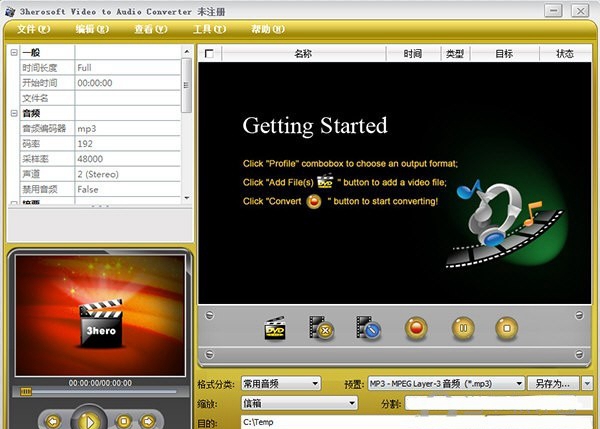The height and width of the screenshot is (429, 600).
Task: Click the 分割 input field
Action: pyautogui.click(x=499, y=403)
